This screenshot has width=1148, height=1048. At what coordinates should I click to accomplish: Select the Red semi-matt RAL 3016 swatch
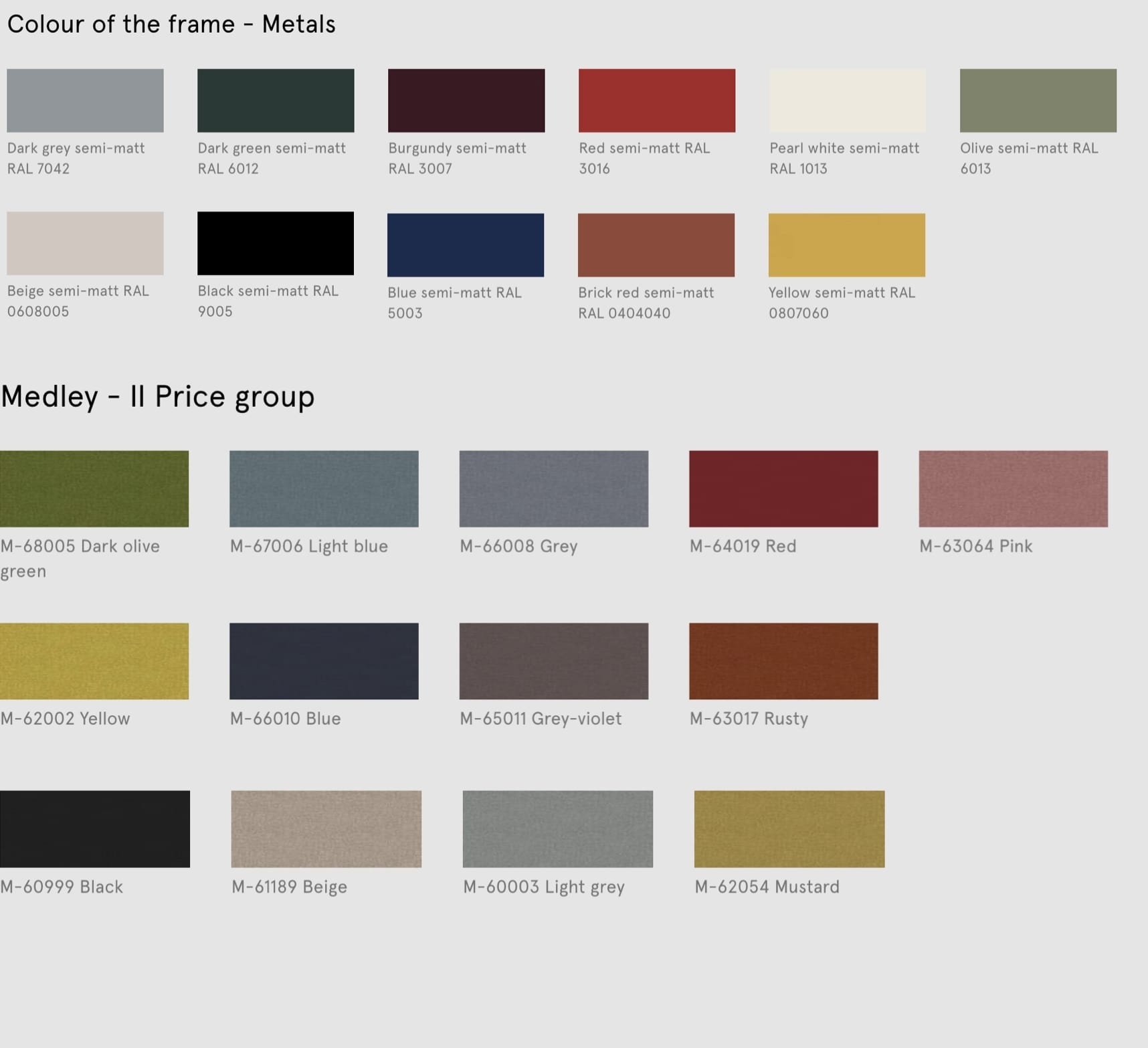click(657, 100)
